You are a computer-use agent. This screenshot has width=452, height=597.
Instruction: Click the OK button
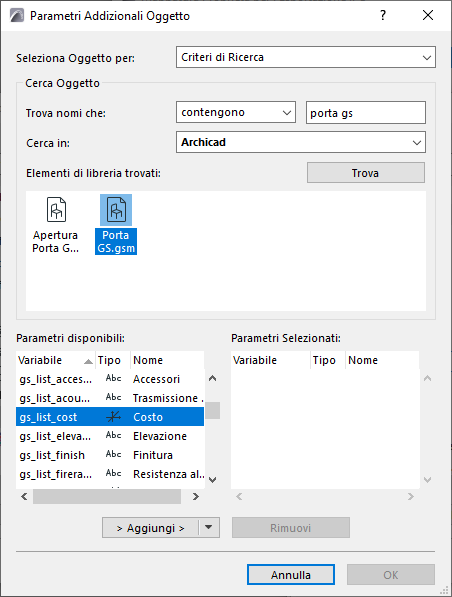click(391, 575)
